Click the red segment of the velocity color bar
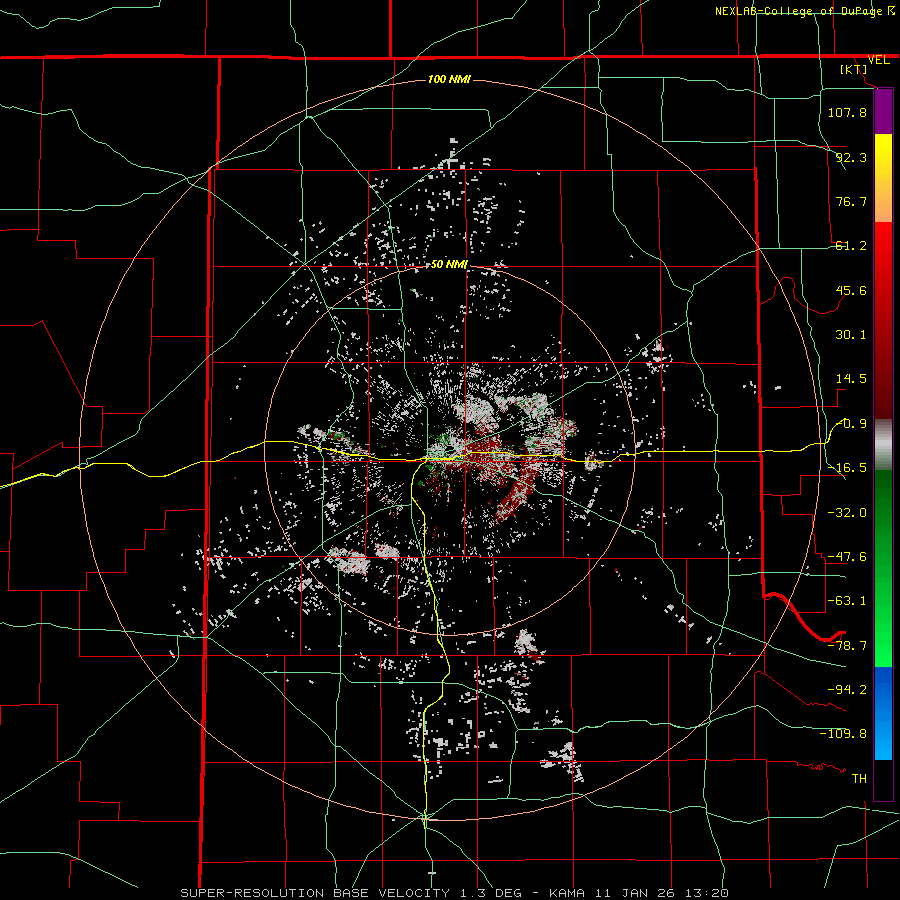The image size is (900, 900). click(x=883, y=320)
